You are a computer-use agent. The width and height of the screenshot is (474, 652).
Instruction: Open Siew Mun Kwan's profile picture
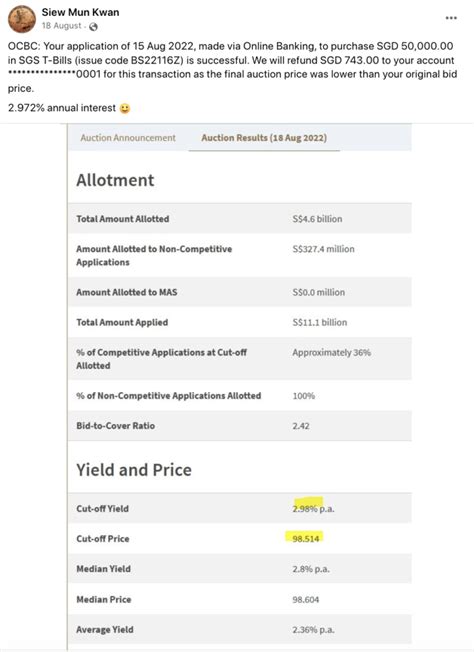(x=22, y=19)
